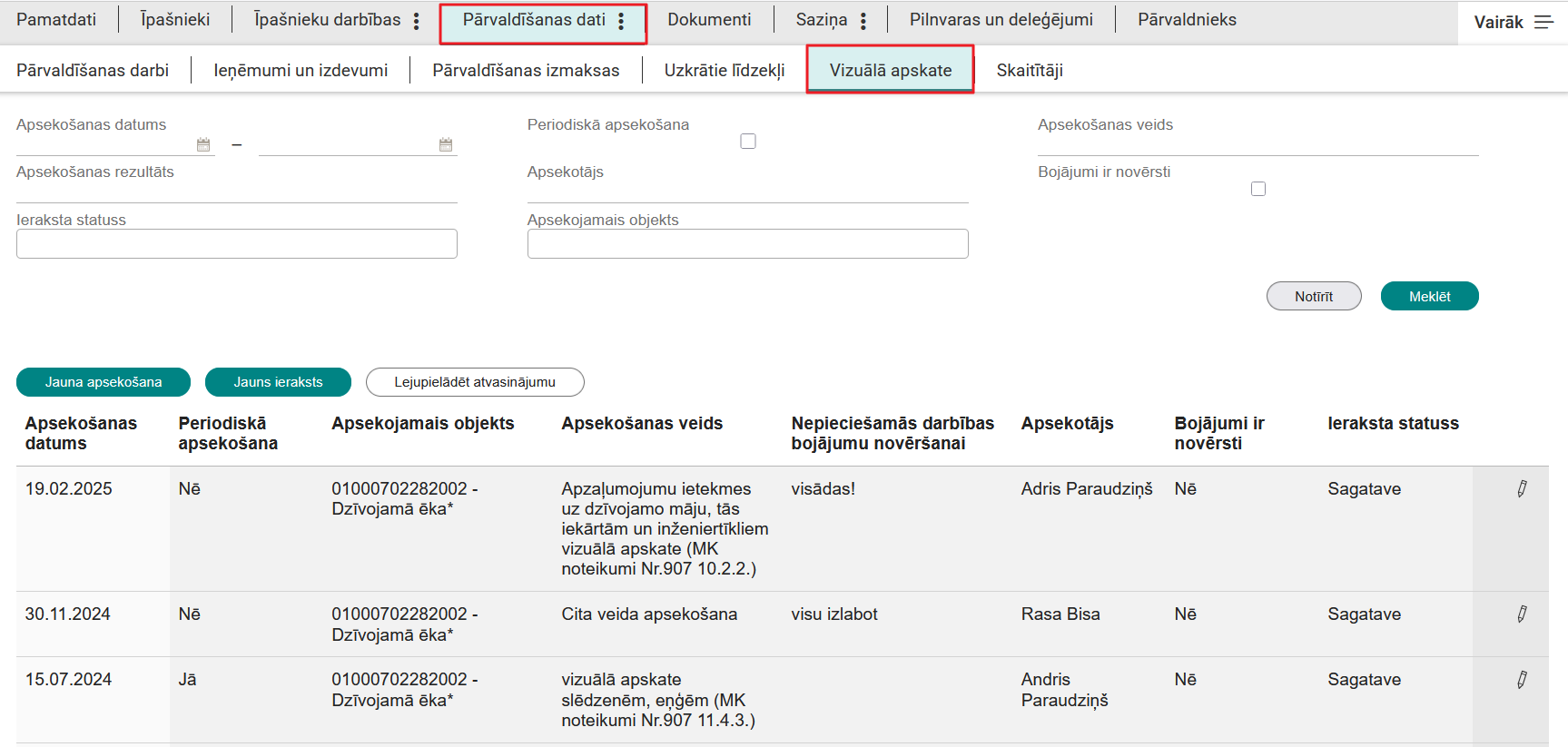Image resolution: width=1568 pixels, height=747 pixels.
Task: Click the 'visu izlabot' cell
Action: (834, 614)
